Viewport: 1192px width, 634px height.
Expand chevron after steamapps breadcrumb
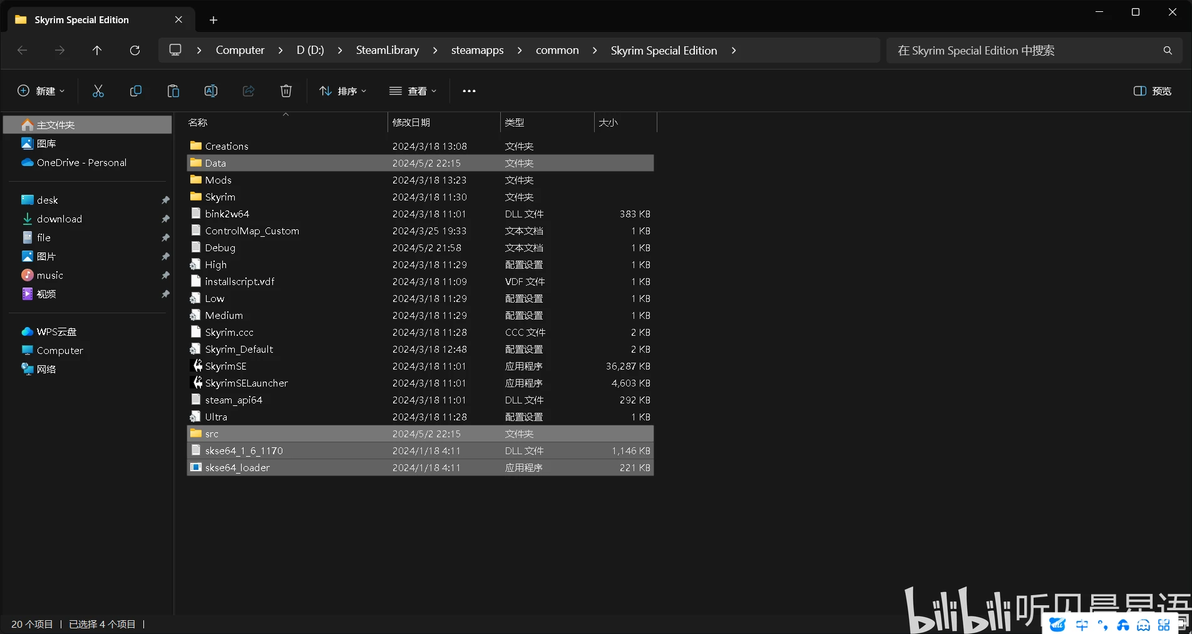[520, 51]
